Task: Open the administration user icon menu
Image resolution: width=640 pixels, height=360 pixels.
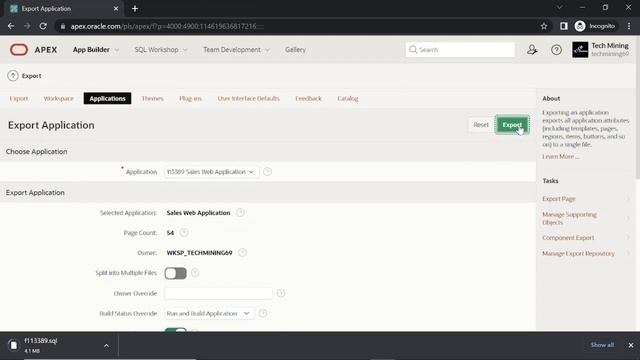Action: coord(532,50)
